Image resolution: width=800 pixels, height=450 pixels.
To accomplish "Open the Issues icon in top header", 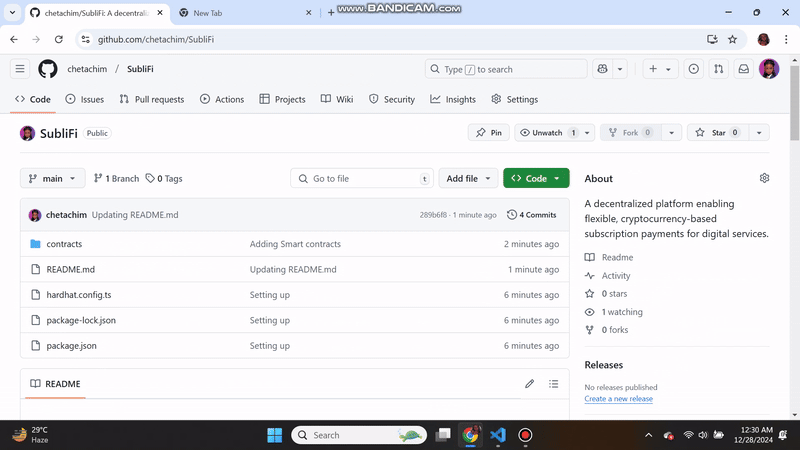I will 693,69.
